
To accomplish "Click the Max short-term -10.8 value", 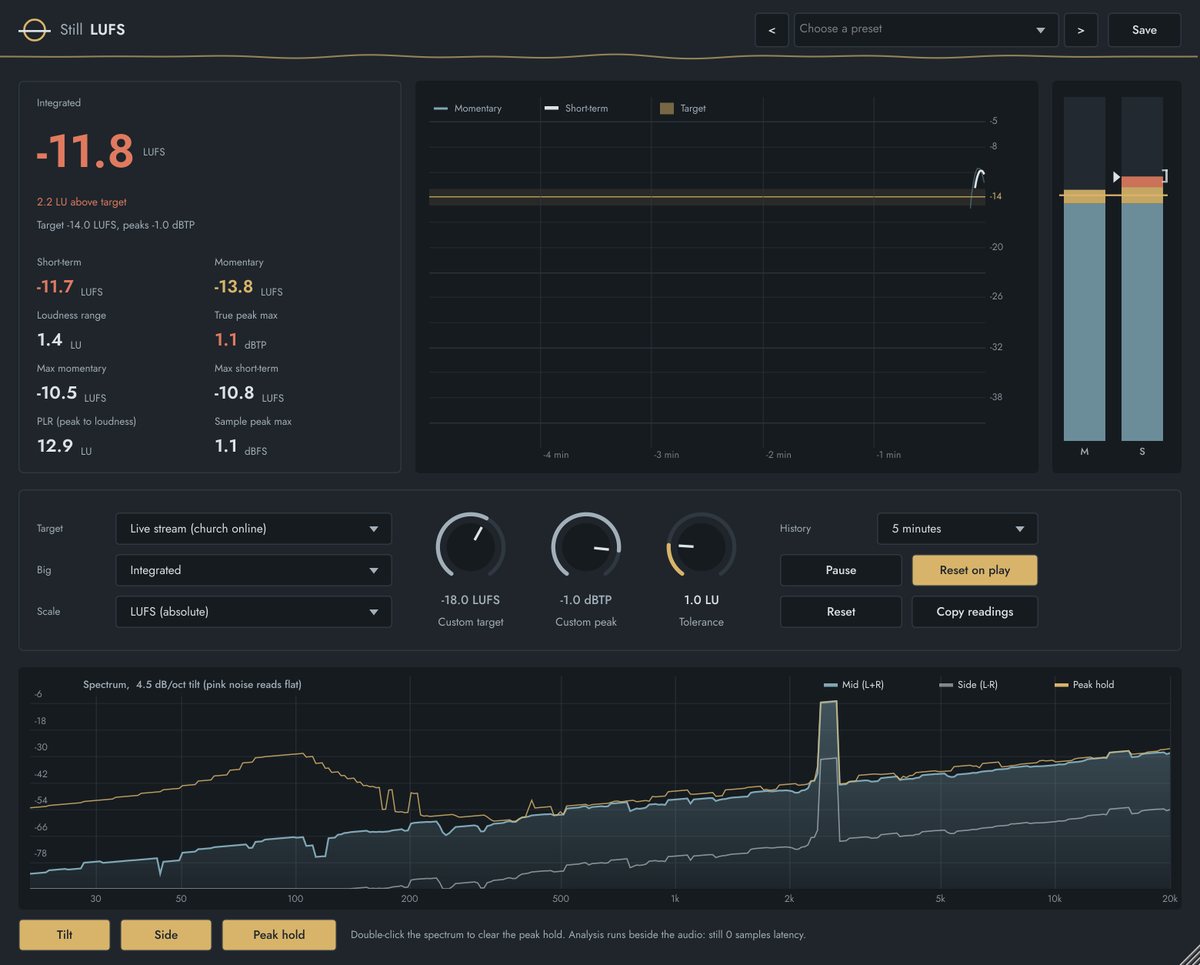I will (234, 393).
